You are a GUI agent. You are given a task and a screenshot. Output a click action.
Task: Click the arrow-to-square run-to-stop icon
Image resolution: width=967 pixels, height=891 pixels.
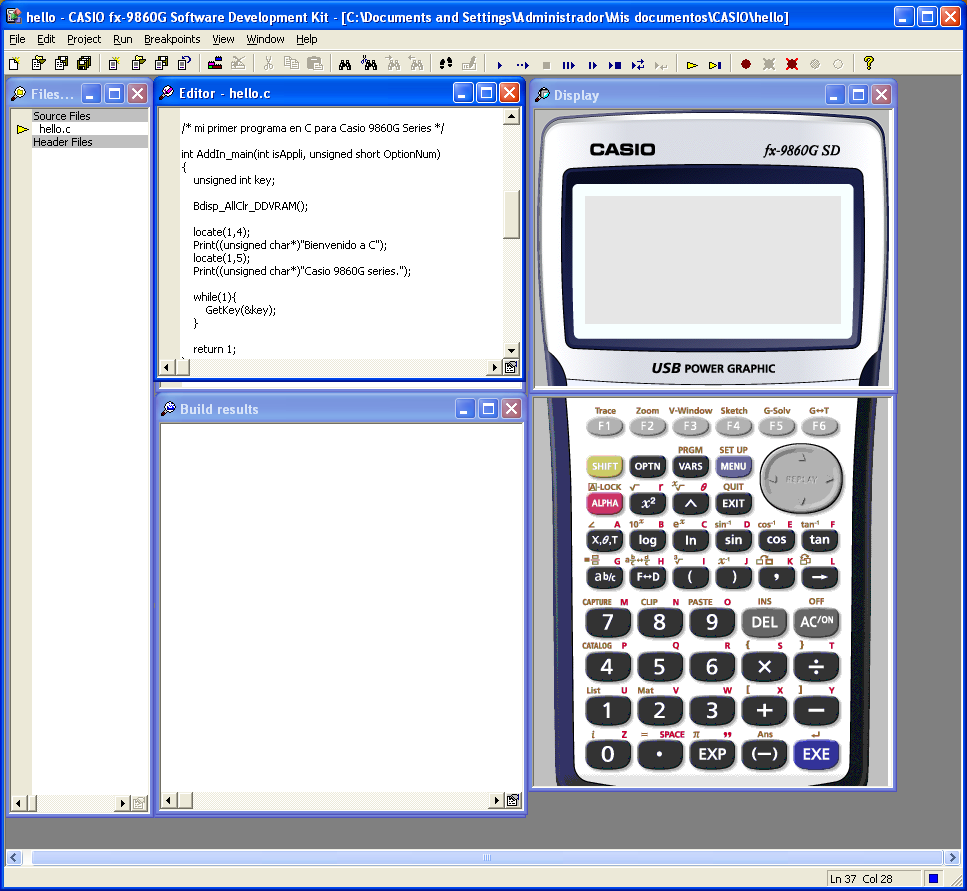pos(615,65)
